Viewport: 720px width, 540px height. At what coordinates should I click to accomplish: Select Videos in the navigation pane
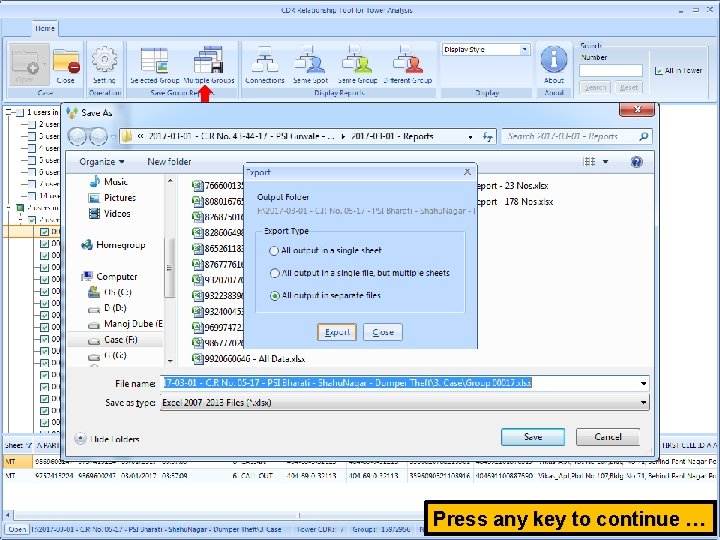click(x=109, y=214)
